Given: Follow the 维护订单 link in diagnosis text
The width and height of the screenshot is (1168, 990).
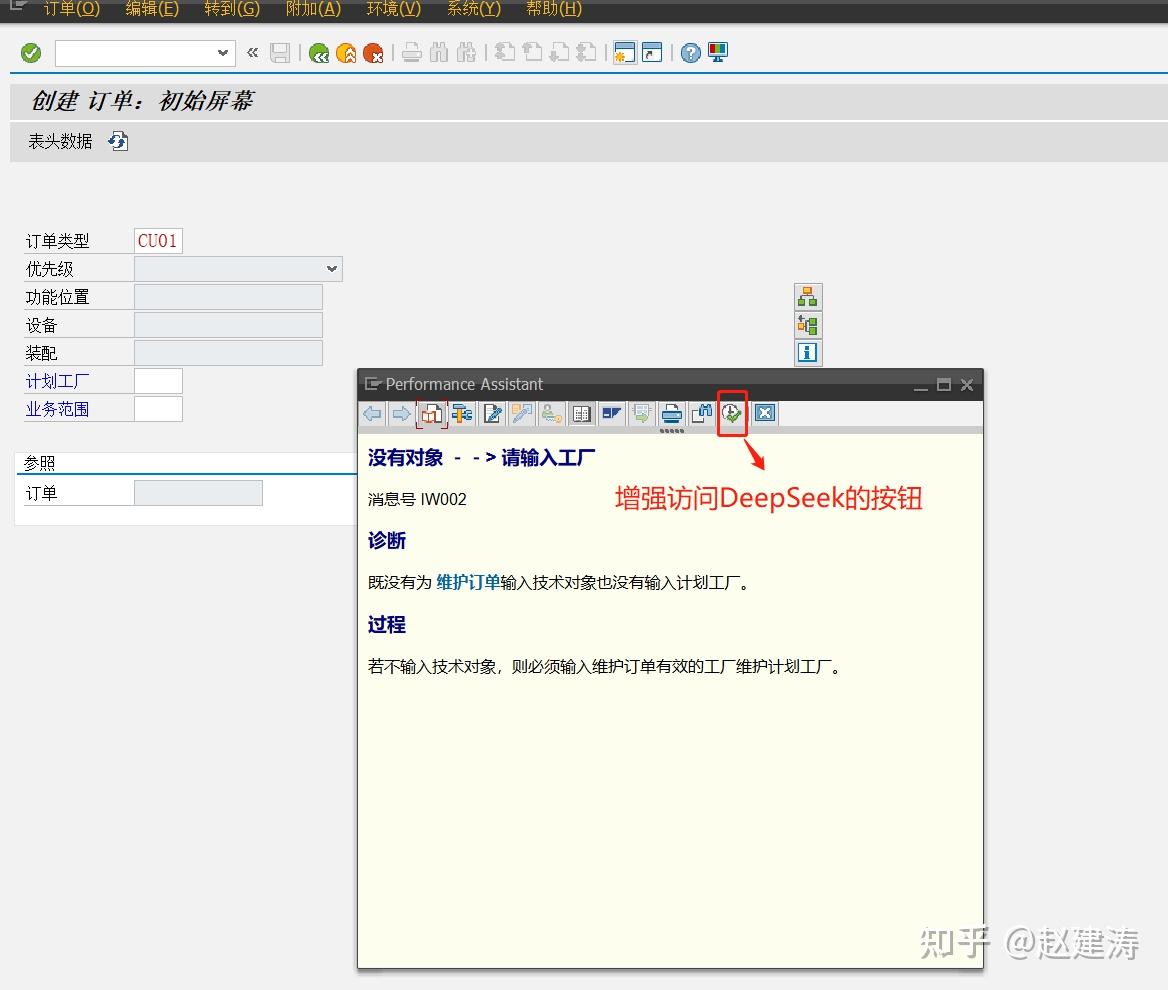Looking at the screenshot, I should coord(466,583).
